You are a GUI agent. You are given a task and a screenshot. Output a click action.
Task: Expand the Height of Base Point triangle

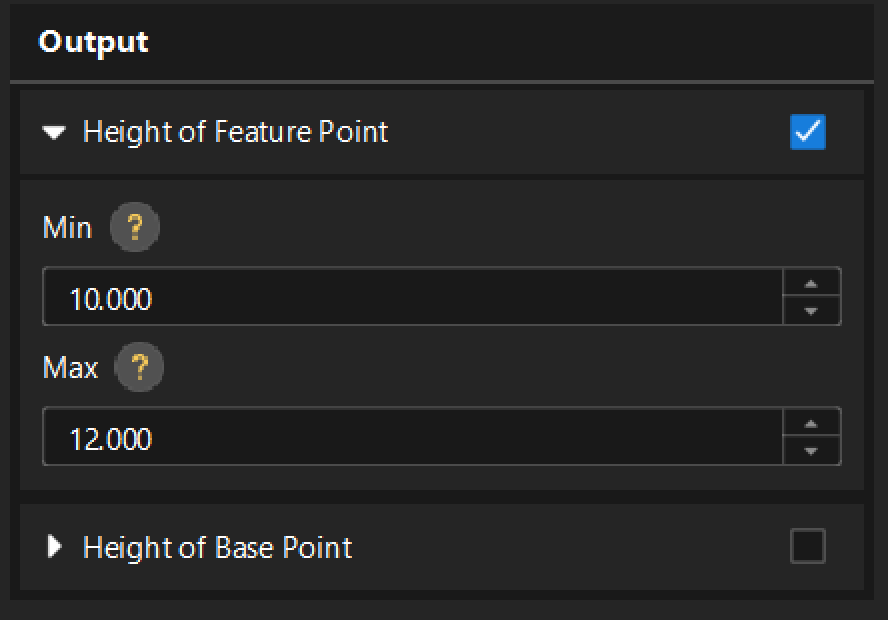(x=56, y=547)
